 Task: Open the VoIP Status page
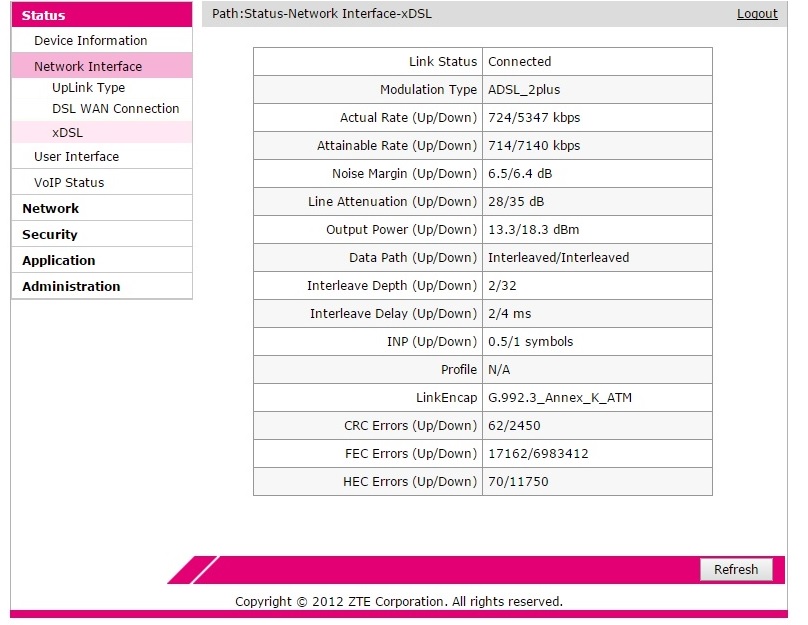(69, 183)
